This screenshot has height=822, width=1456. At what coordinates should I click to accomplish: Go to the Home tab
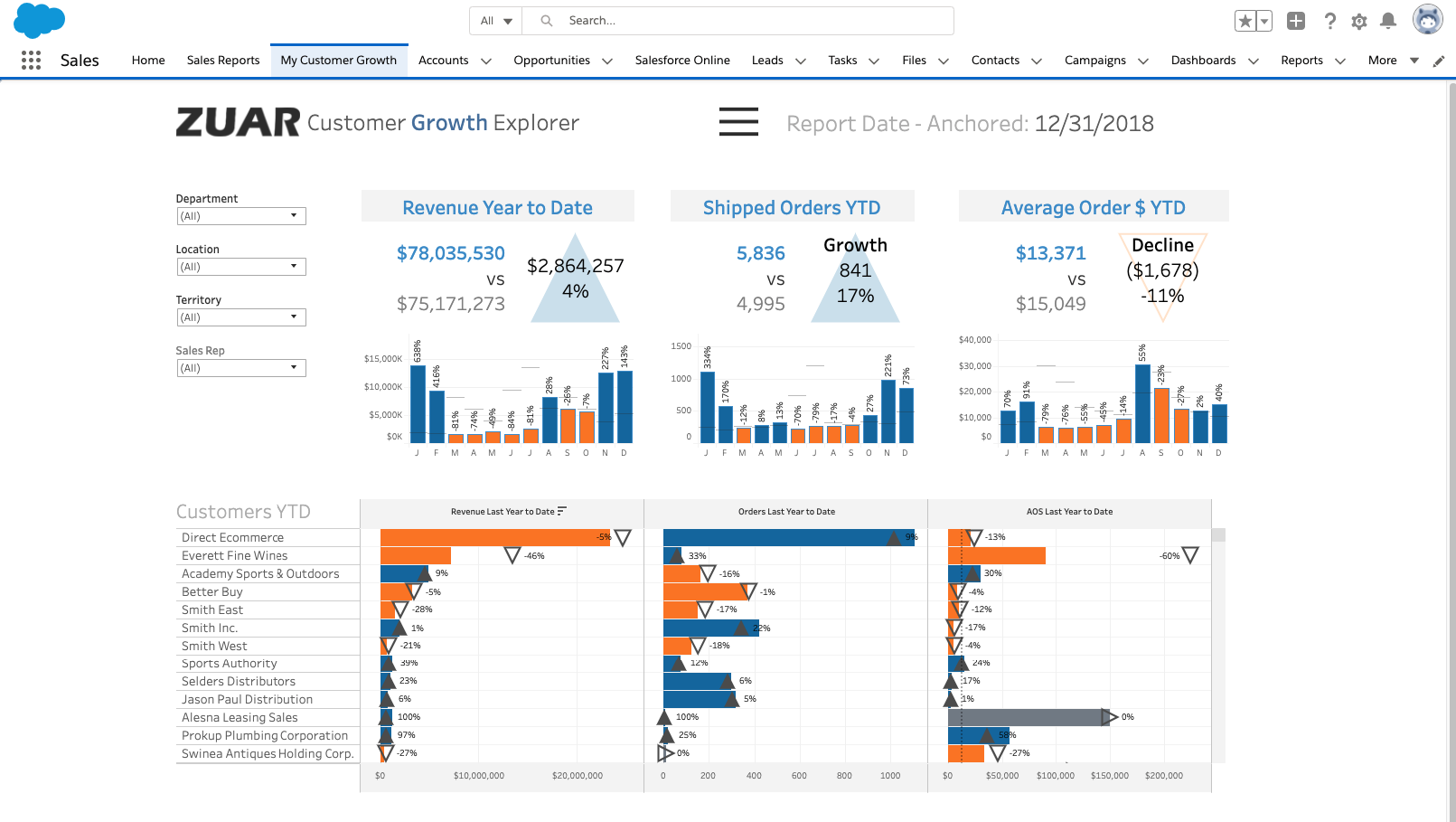148,61
